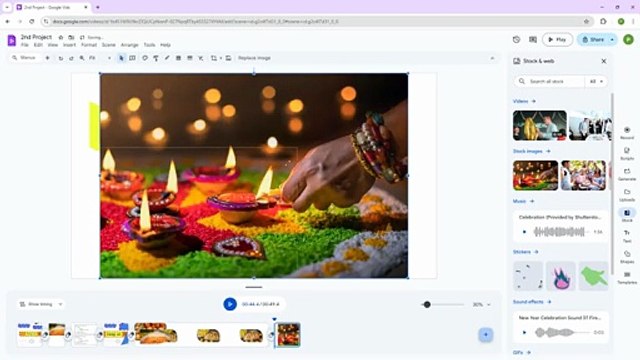Open the crop tool dropdown arrow
The width and height of the screenshot is (640, 360).
[221, 58]
